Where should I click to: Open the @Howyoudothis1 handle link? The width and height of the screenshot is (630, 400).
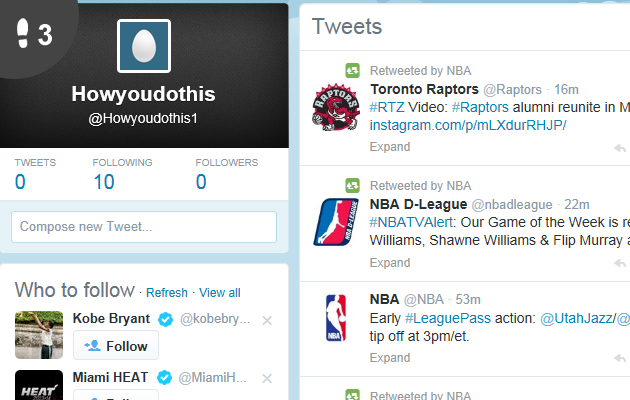coord(143,118)
